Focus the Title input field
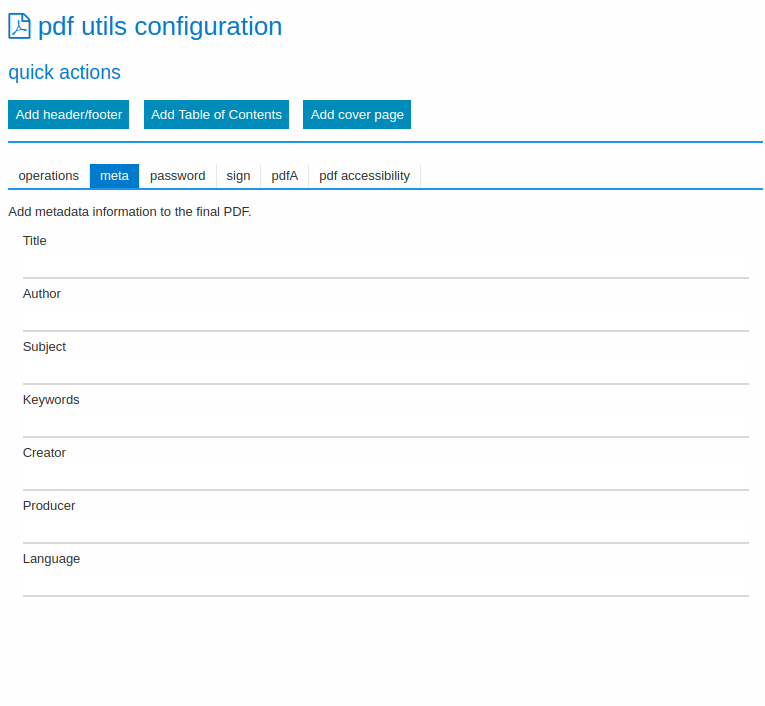Viewport: 765px width, 706px height. pyautogui.click(x=385, y=264)
